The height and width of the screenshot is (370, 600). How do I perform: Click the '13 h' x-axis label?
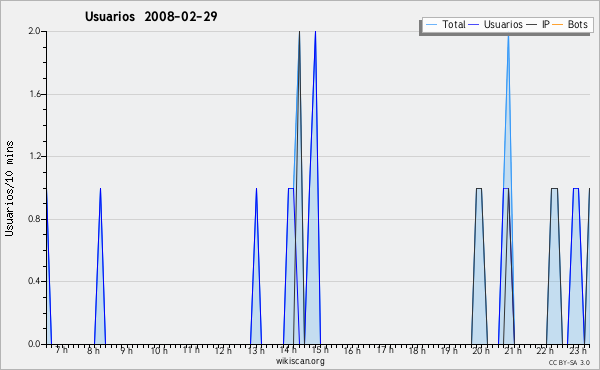(256, 350)
